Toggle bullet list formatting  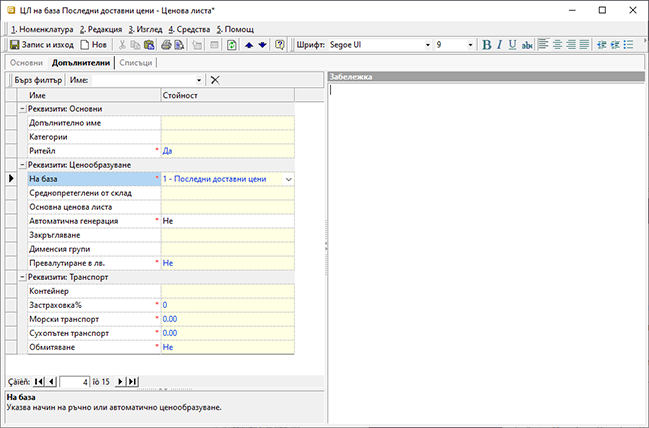point(628,45)
